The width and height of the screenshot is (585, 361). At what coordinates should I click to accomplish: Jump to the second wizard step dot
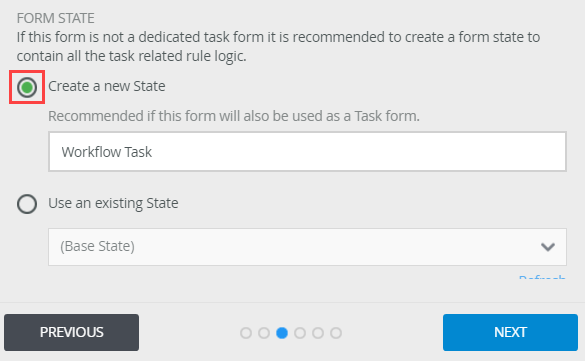(x=264, y=333)
